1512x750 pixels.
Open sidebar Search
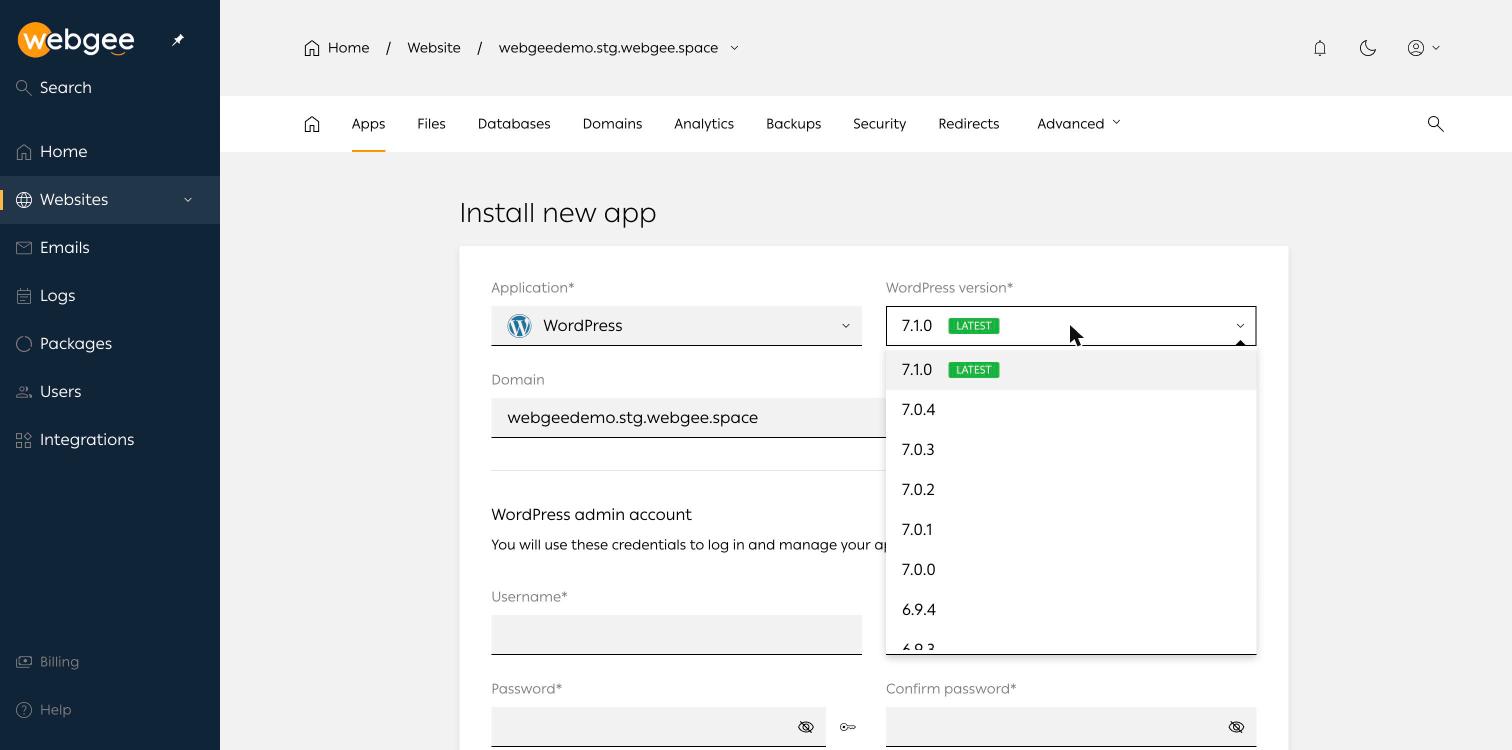pos(54,88)
